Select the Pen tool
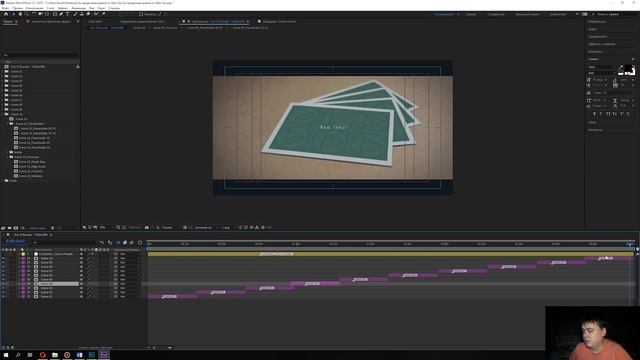640x360 pixels. [x=61, y=14]
